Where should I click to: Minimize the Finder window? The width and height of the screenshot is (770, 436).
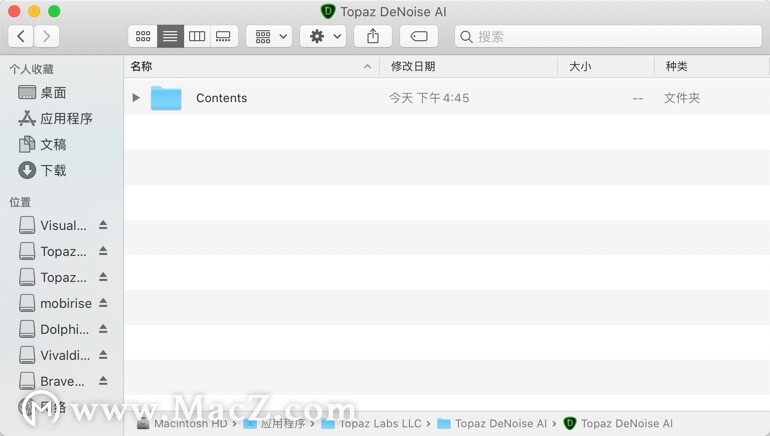click(34, 11)
